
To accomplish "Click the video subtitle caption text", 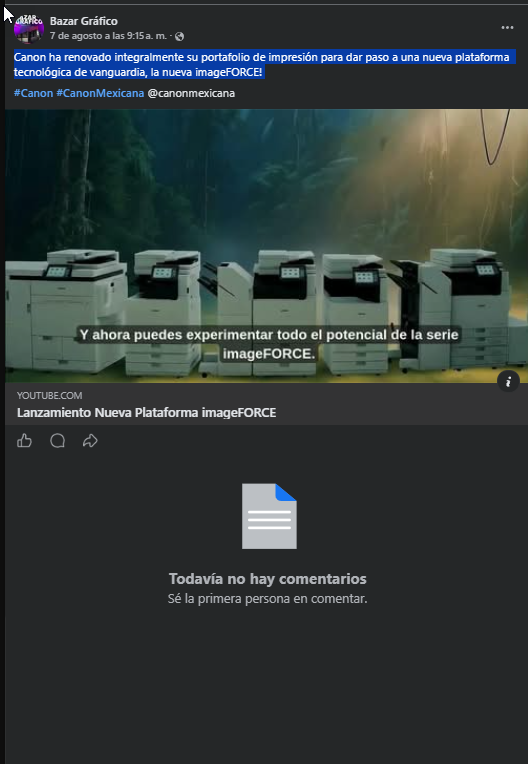I will (x=269, y=344).
